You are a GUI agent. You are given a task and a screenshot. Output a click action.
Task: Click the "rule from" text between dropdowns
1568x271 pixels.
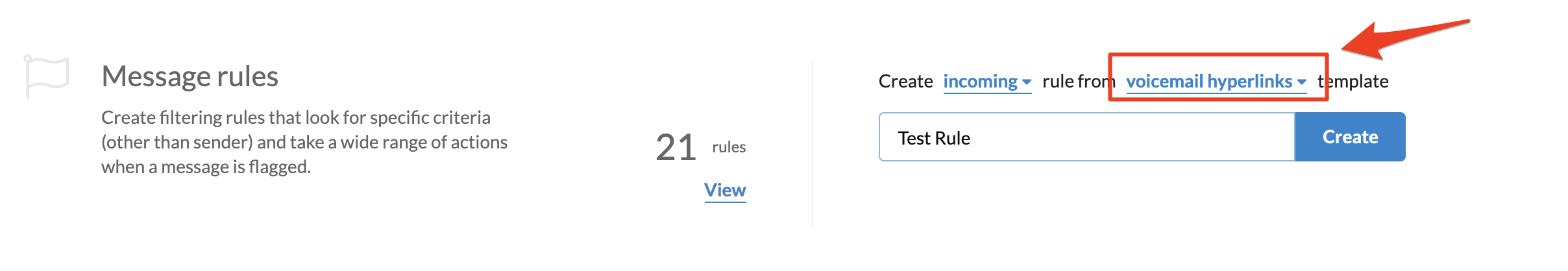tap(1079, 82)
